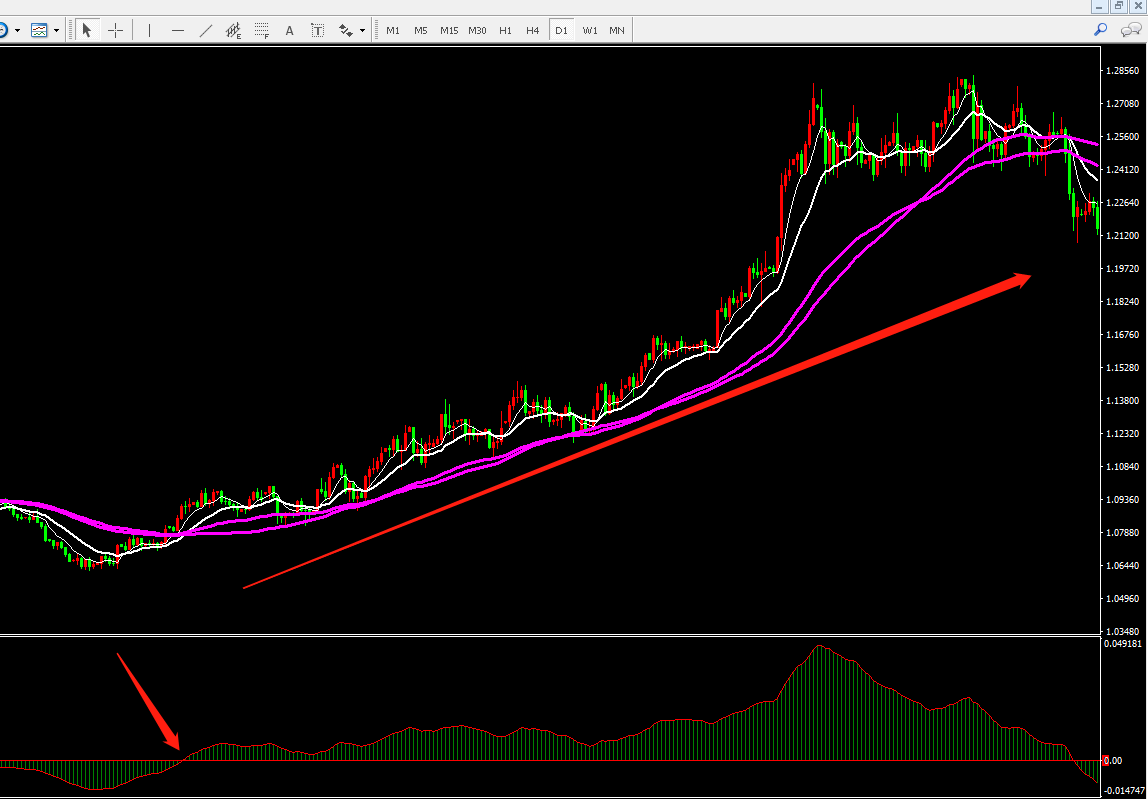1148x799 pixels.
Task: Select the Cursor arrow tool
Action: point(87,31)
